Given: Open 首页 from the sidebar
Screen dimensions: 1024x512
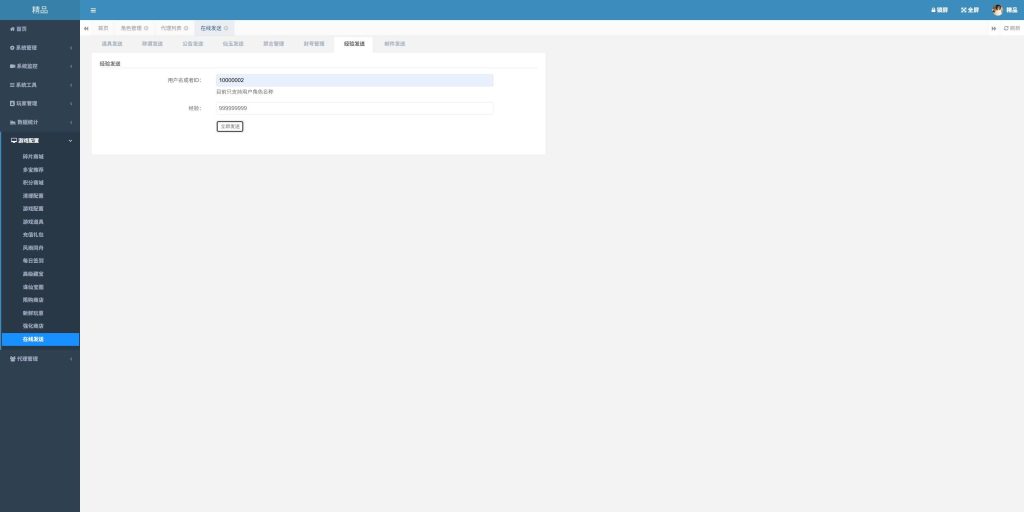Looking at the screenshot, I should 20,29.
